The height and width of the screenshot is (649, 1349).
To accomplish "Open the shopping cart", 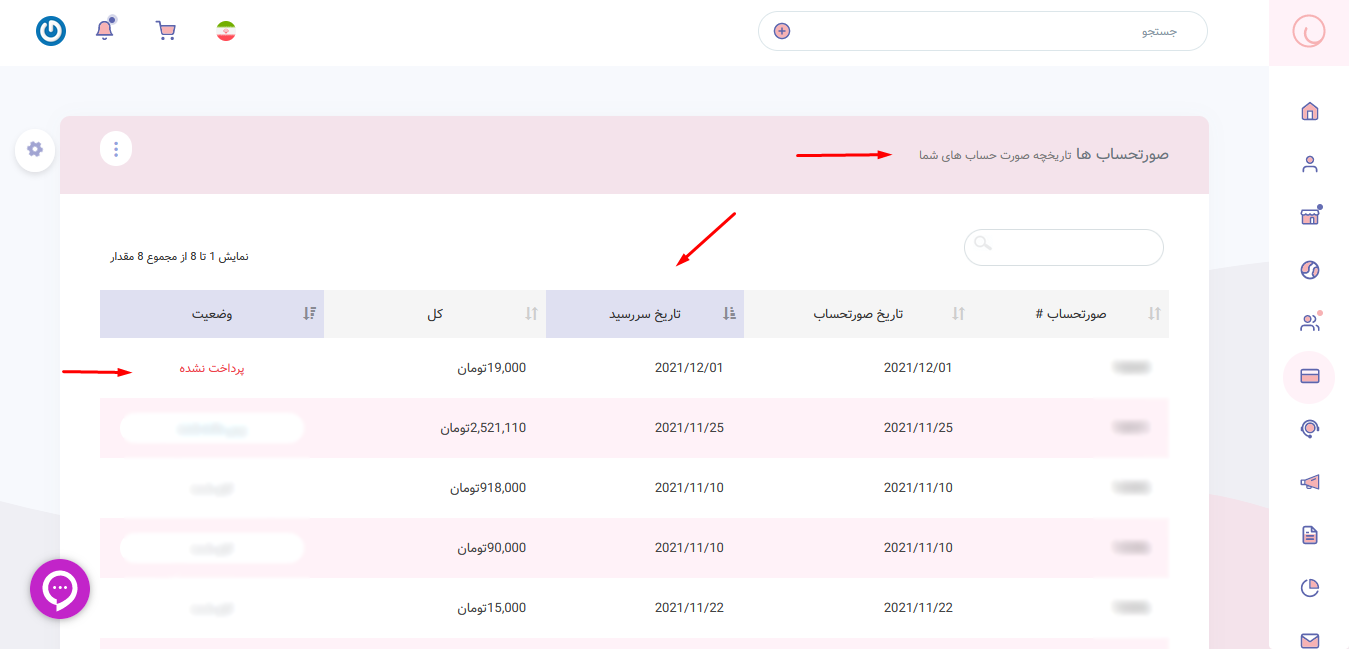I will coord(166,31).
